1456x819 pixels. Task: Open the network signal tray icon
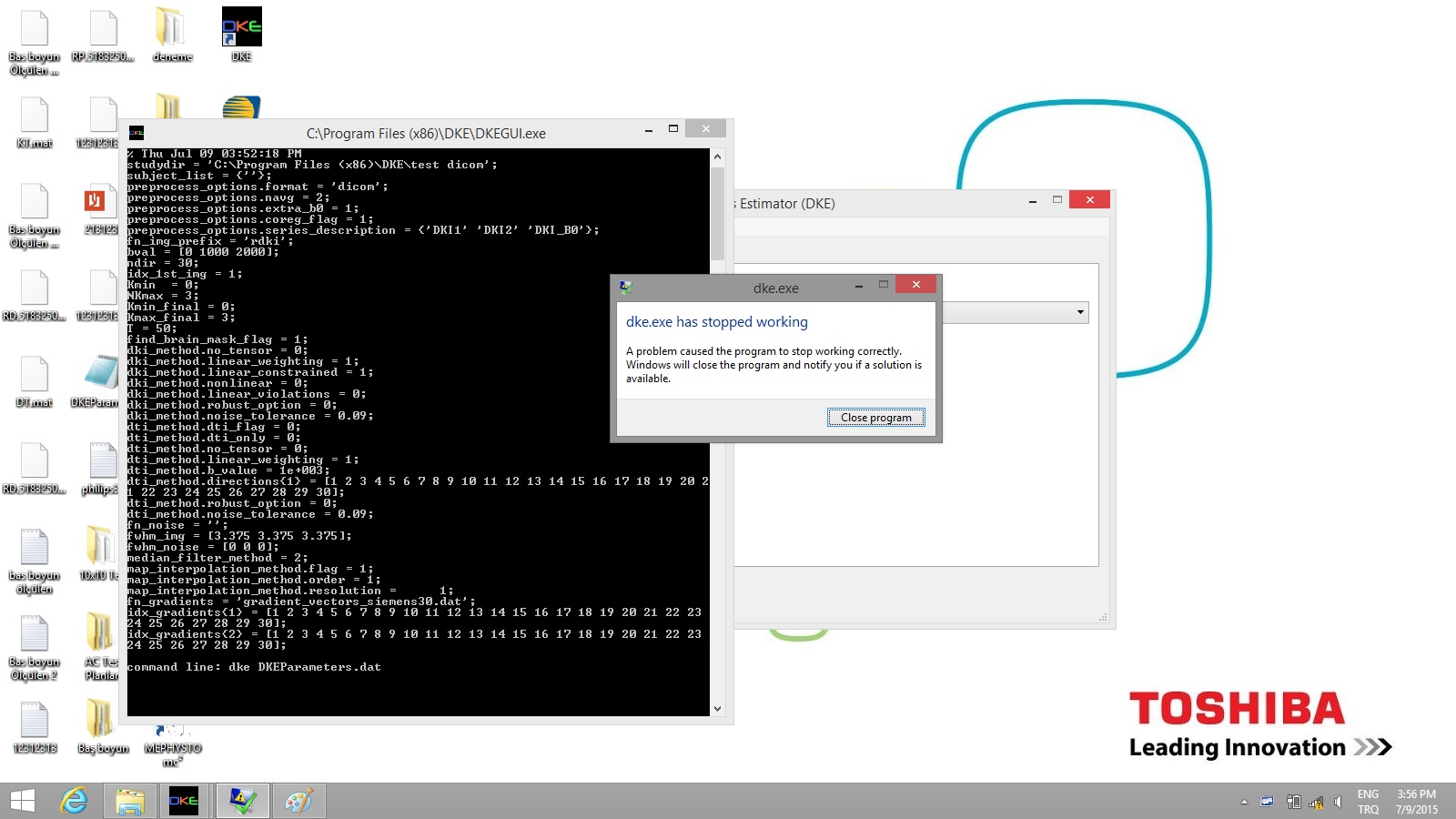point(1316,802)
